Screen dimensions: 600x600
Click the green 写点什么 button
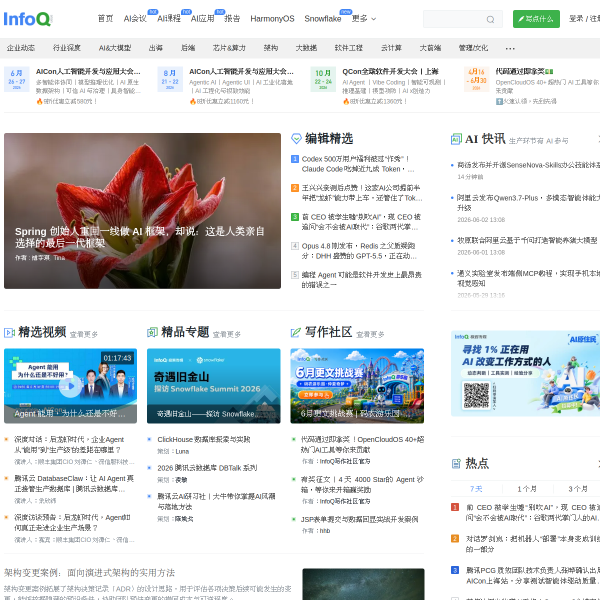coord(536,19)
